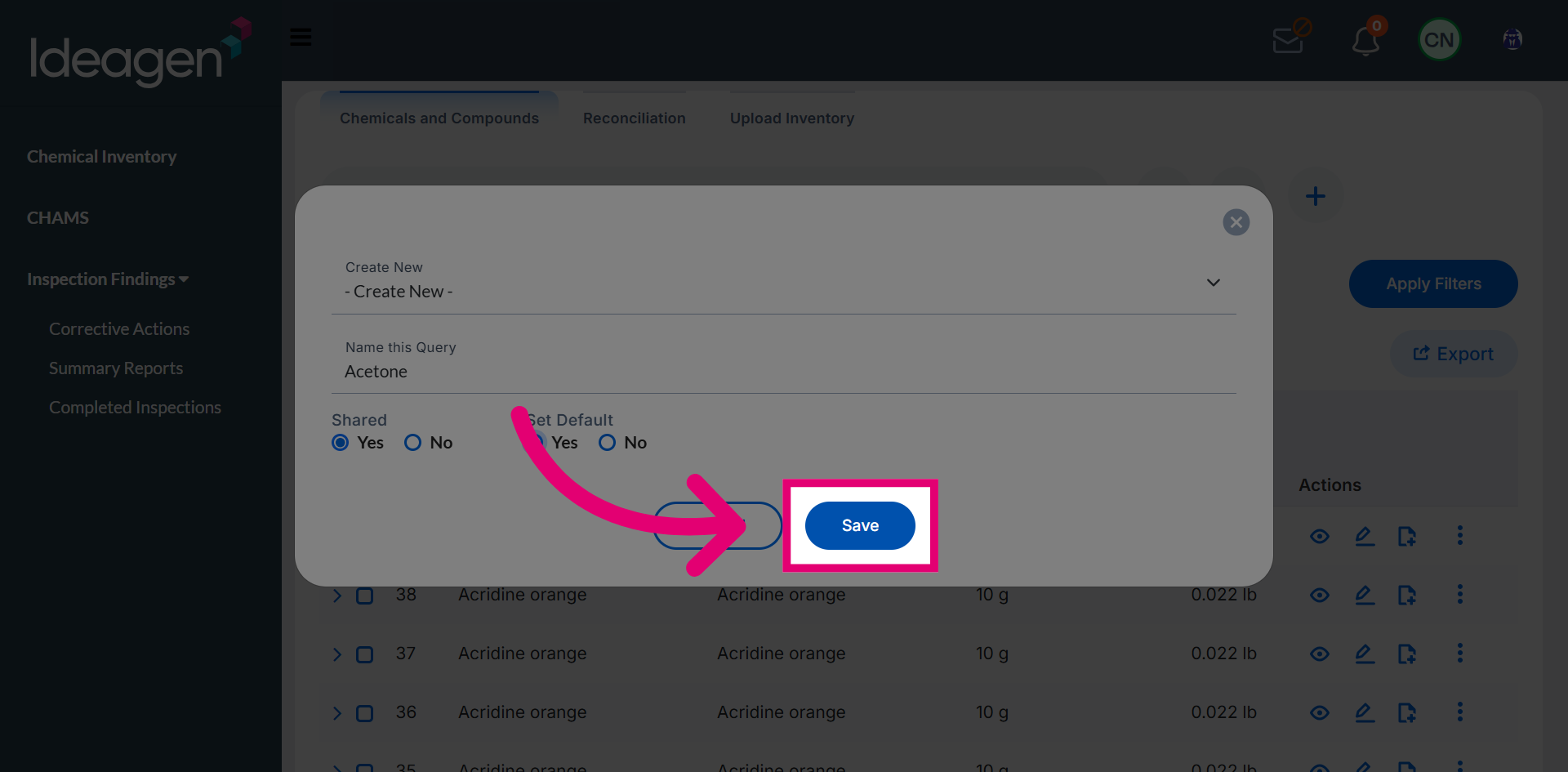Open Completed Inspections link
This screenshot has width=1568, height=772.
(135, 408)
